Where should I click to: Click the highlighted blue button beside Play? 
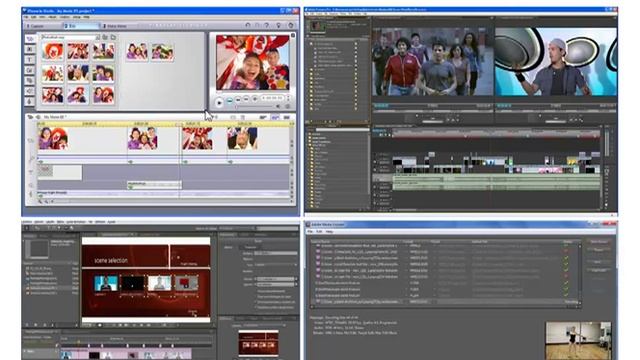[x=229, y=100]
